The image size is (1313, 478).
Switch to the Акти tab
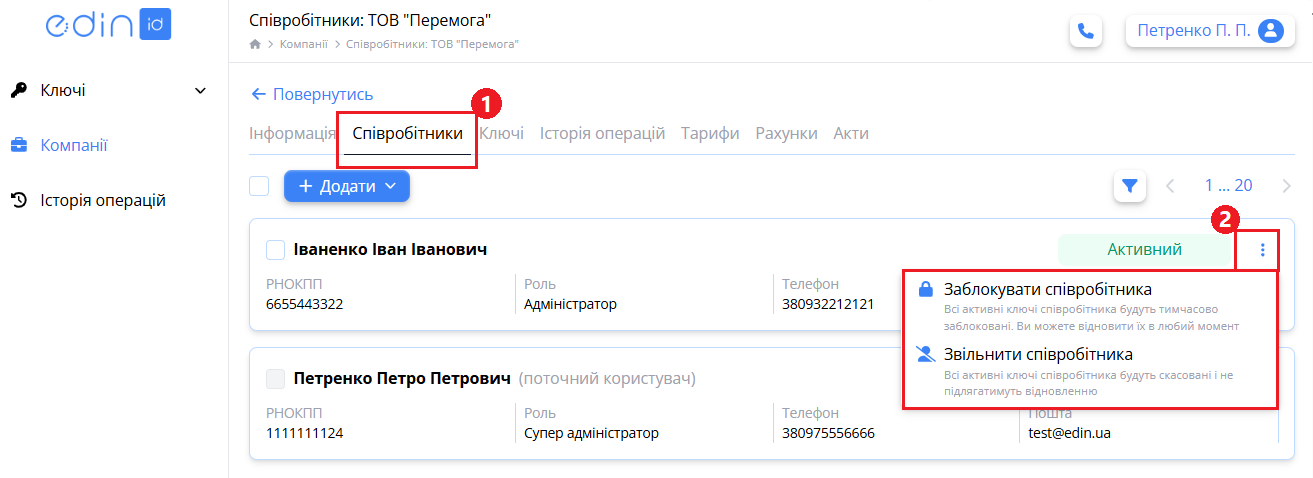pos(851,133)
